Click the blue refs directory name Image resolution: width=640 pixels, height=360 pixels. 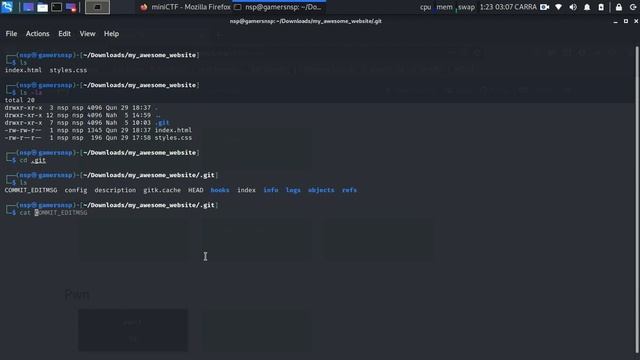(x=349, y=190)
